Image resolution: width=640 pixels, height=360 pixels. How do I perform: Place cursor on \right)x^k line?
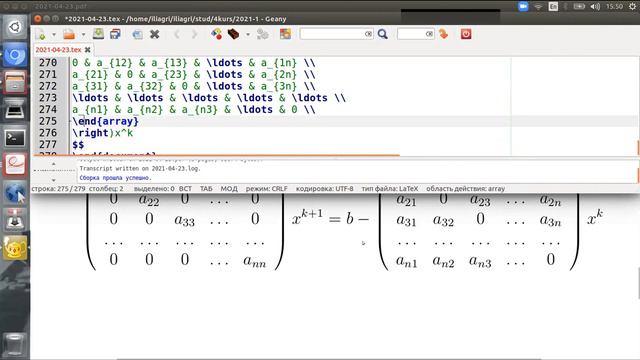click(102, 133)
